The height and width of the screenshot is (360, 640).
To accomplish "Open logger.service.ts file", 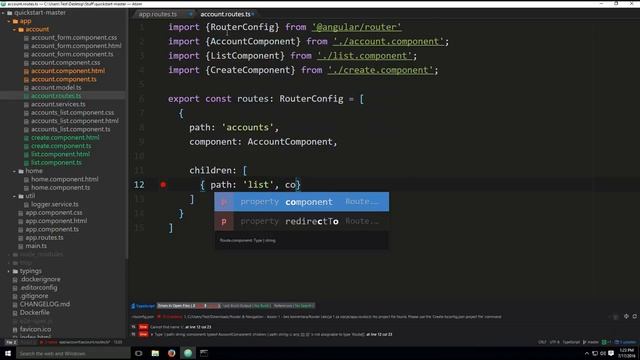I will coord(55,204).
